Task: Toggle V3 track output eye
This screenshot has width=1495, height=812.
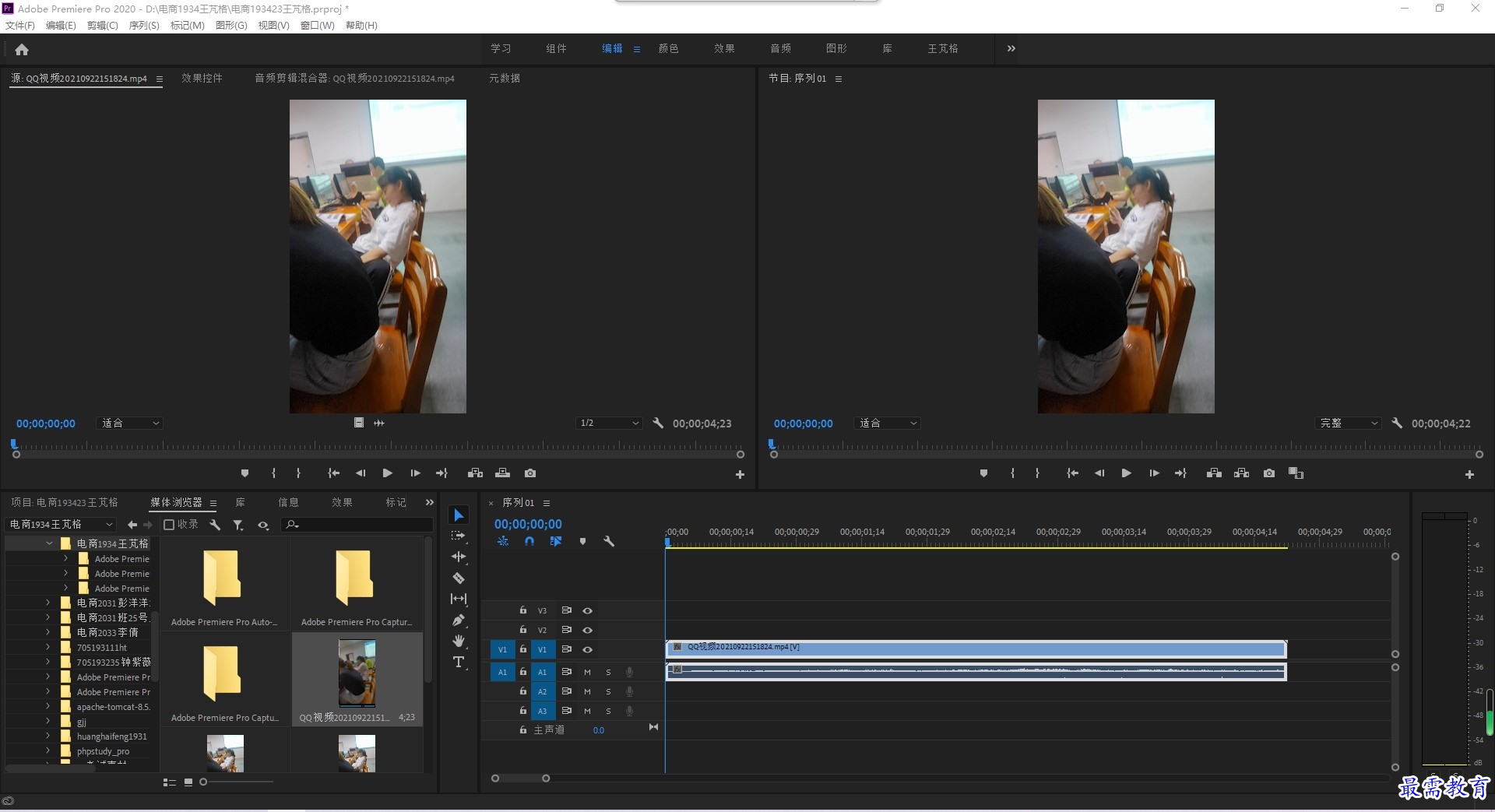Action: click(x=588, y=610)
